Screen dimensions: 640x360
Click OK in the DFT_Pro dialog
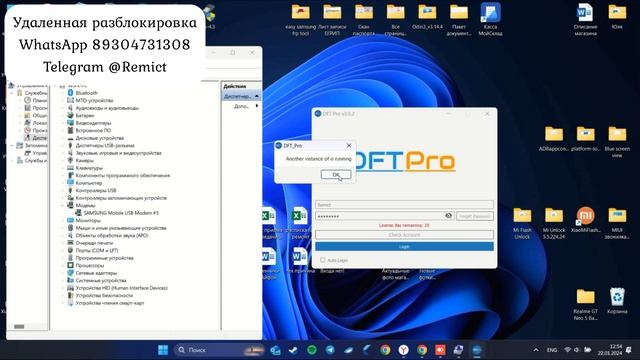point(336,175)
